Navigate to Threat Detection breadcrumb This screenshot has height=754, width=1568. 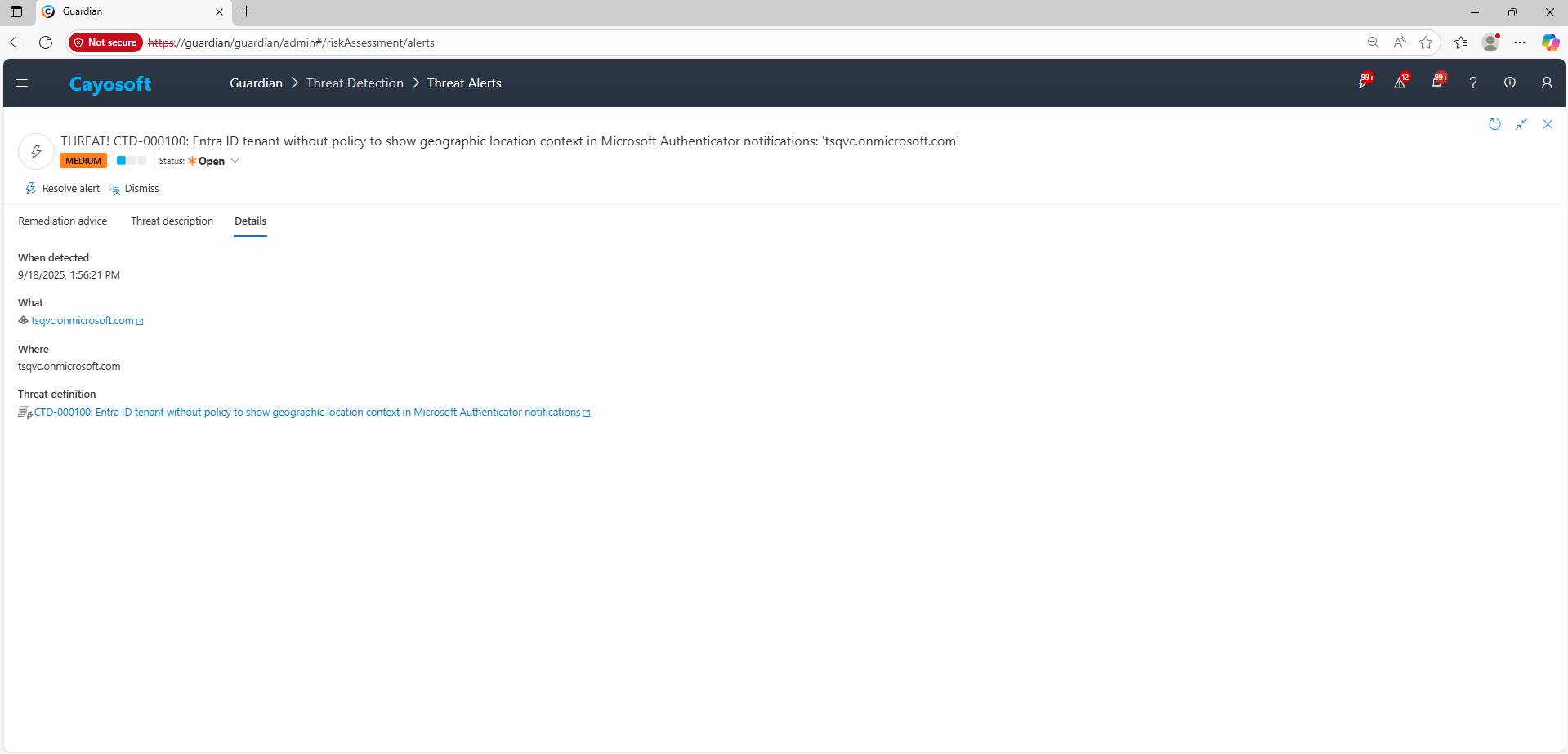click(x=355, y=83)
